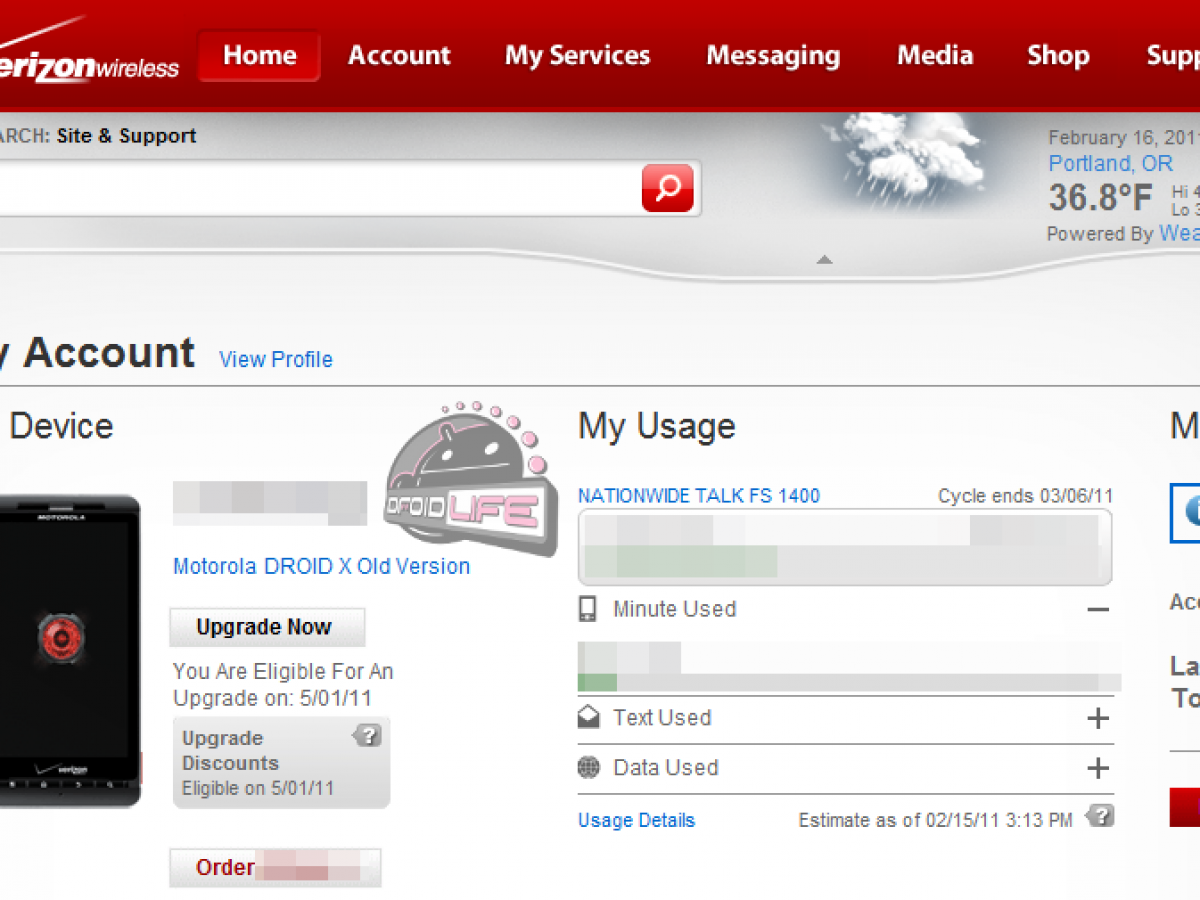Click the phone icon beside Minute Used
The height and width of the screenshot is (900, 1200).
(589, 609)
